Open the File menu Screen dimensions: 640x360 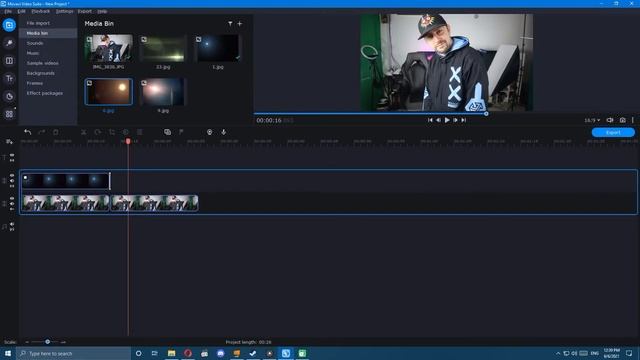click(8, 11)
